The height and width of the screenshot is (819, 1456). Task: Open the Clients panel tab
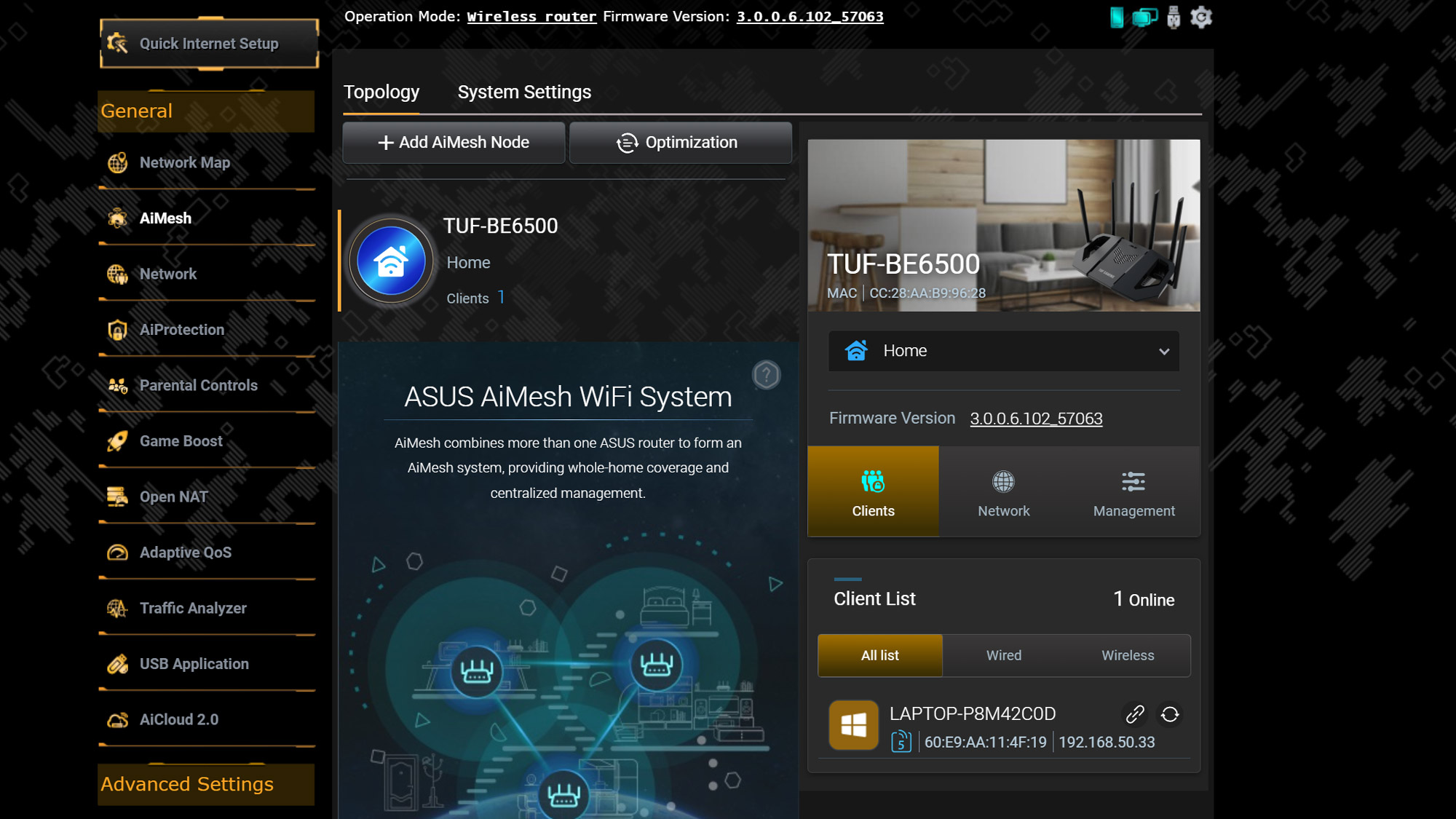pos(873,491)
